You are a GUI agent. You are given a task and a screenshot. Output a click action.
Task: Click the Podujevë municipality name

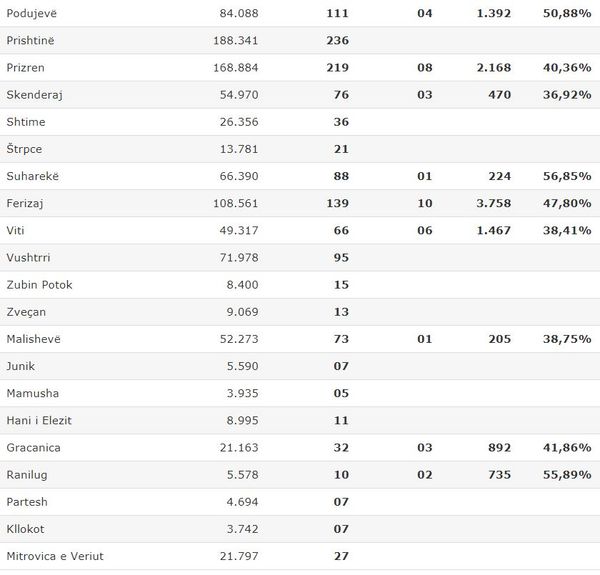[31, 13]
